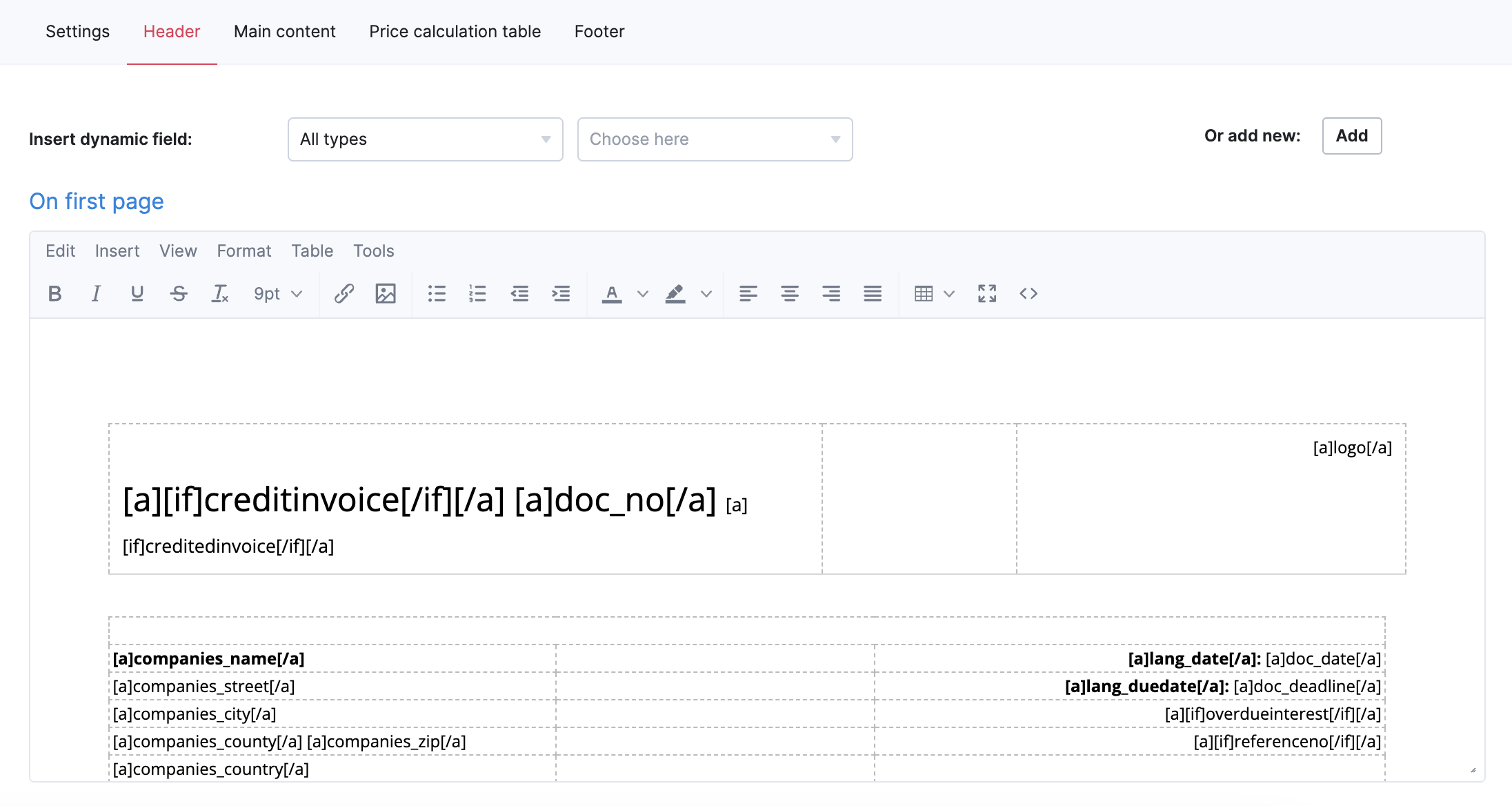Open the Edit menu

coord(60,251)
